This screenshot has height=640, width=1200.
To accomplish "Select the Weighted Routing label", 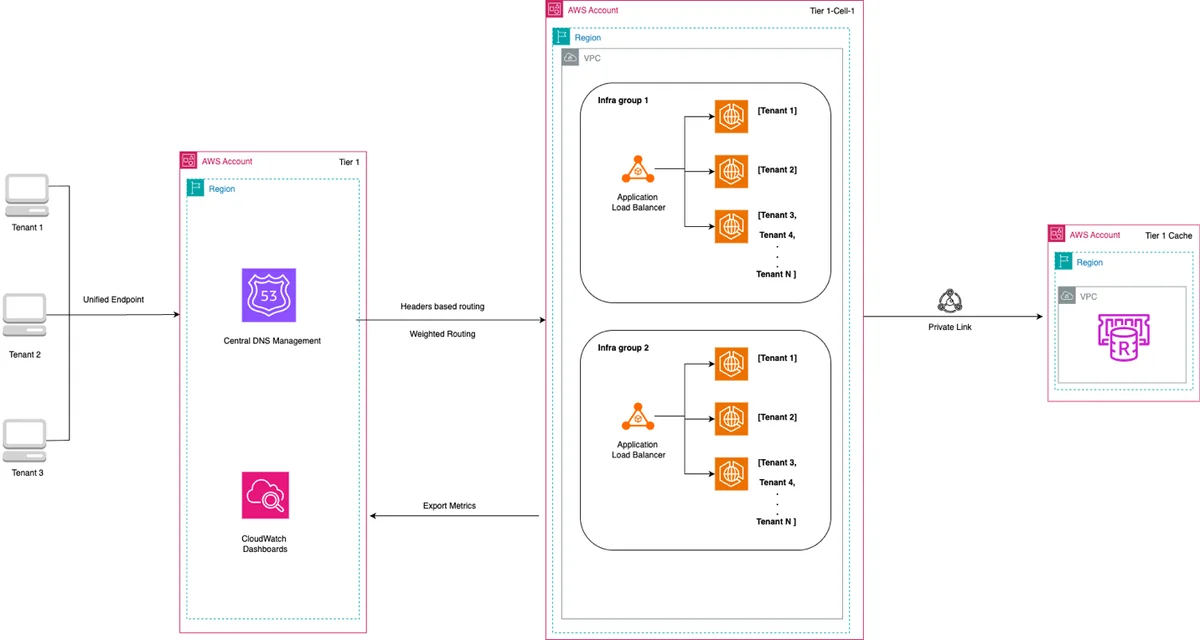I will (x=442, y=334).
